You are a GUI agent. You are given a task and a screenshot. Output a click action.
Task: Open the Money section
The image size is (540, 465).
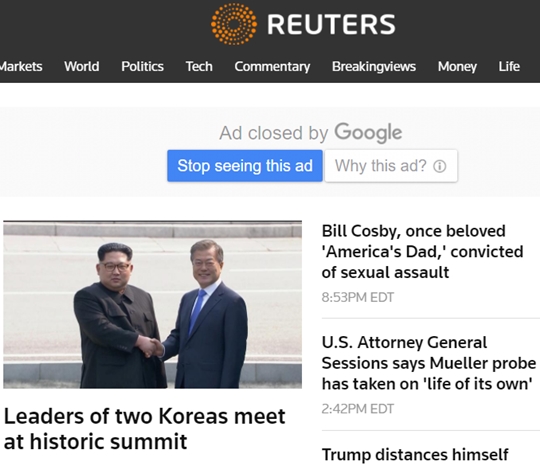(457, 66)
